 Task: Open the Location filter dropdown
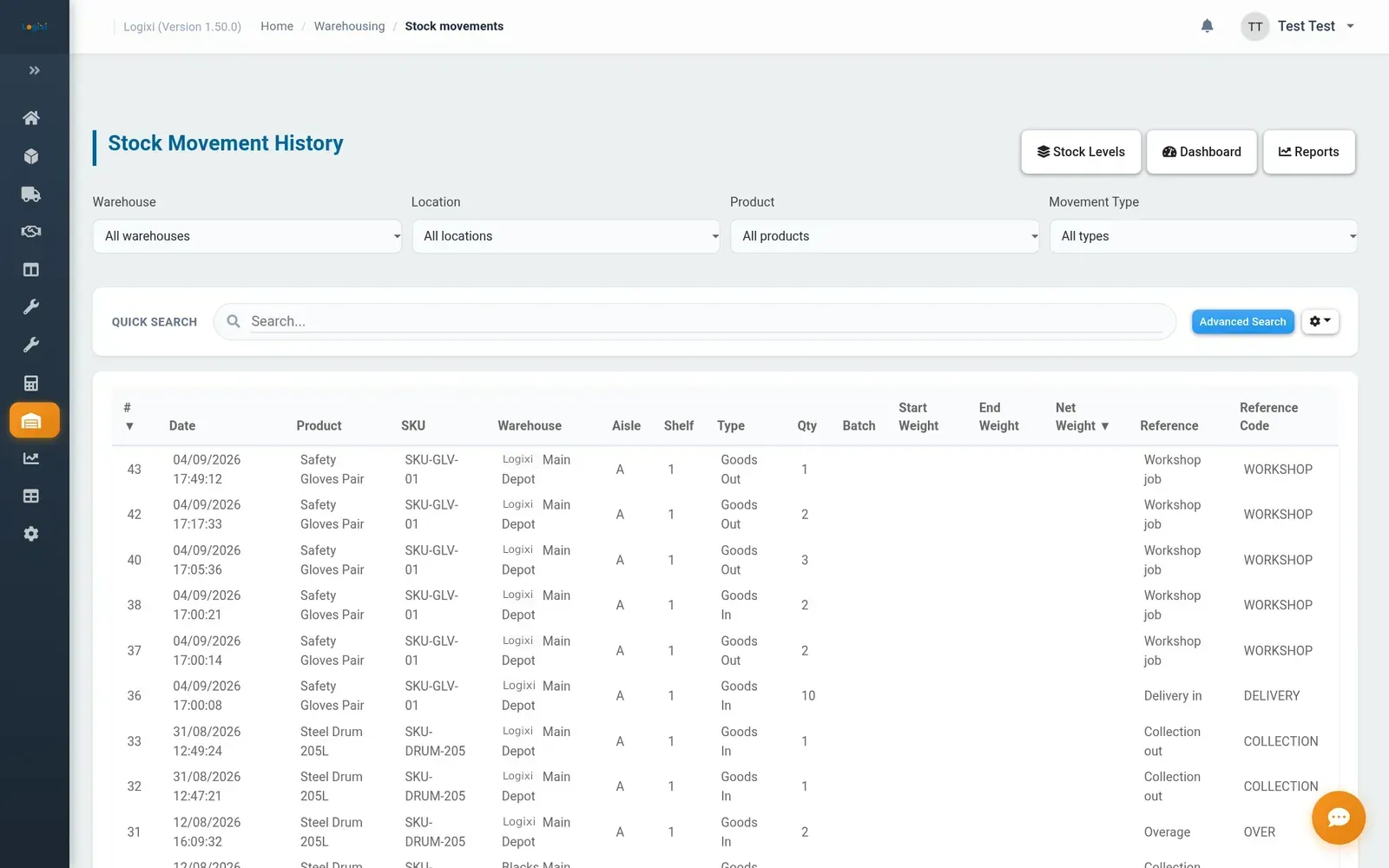tap(566, 236)
